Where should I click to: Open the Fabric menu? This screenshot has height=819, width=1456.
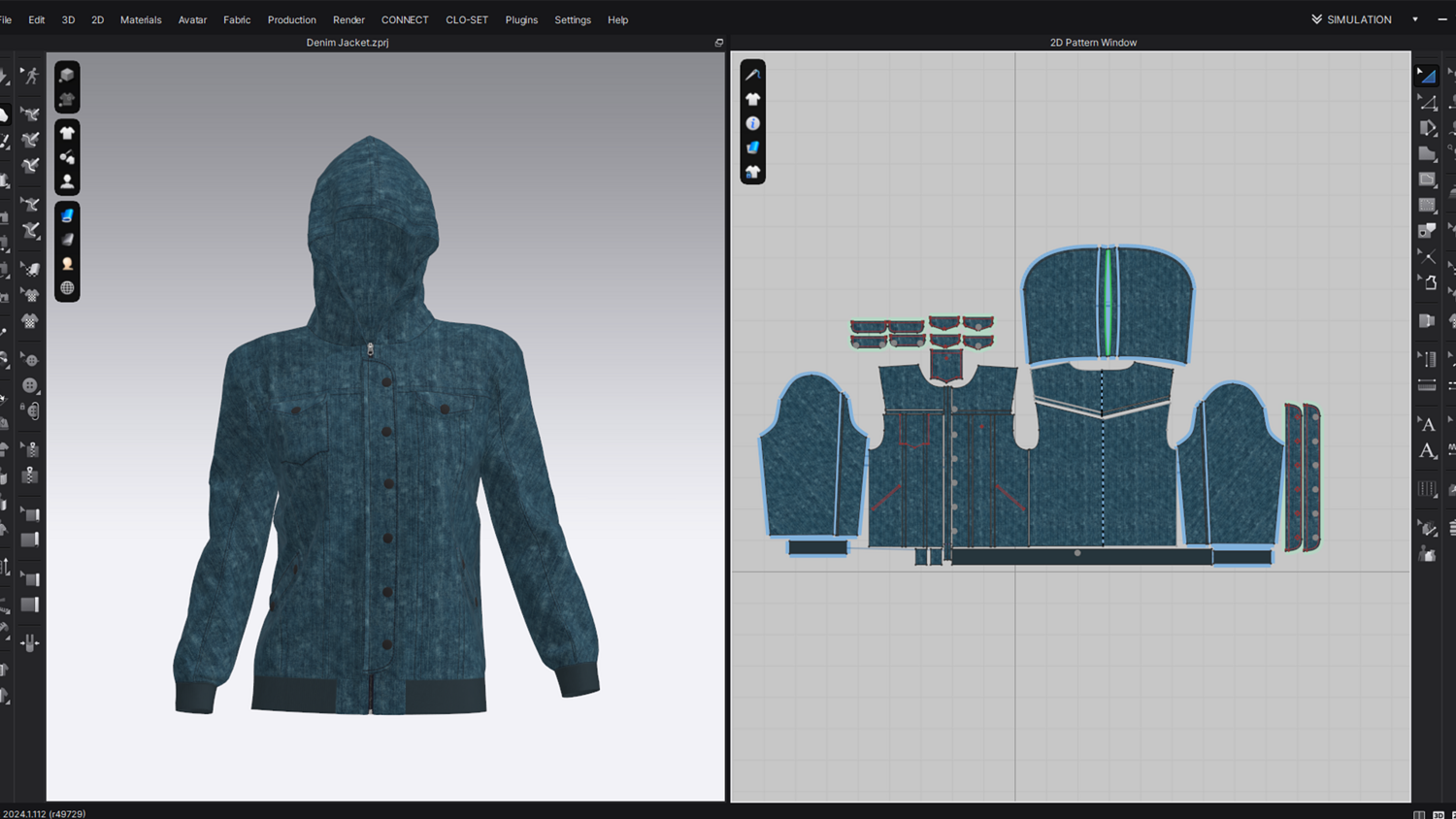[x=237, y=19]
